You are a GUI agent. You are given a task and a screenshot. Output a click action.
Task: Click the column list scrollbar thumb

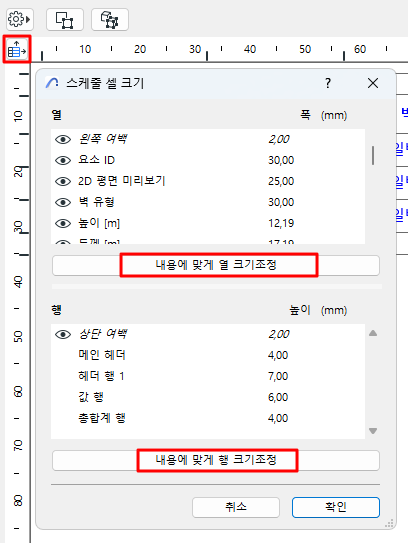point(373,155)
